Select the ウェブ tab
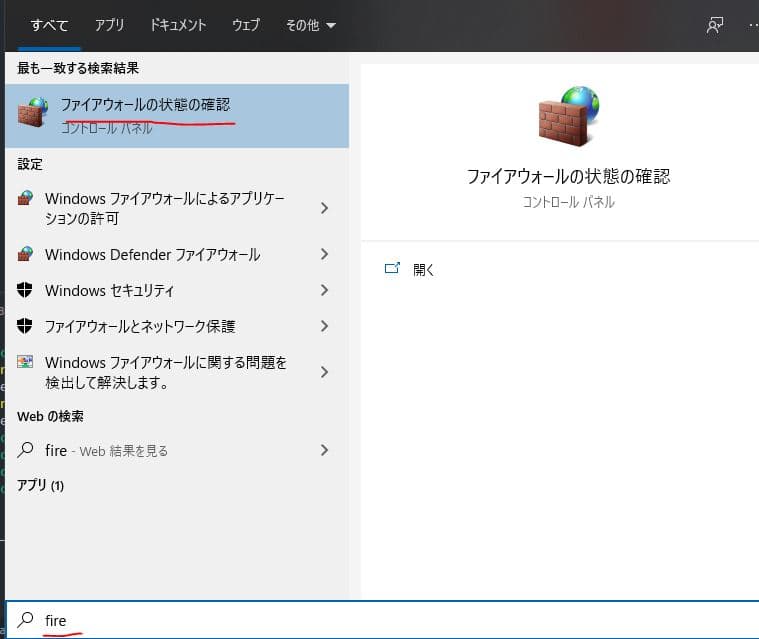Image resolution: width=759 pixels, height=639 pixels. click(245, 26)
